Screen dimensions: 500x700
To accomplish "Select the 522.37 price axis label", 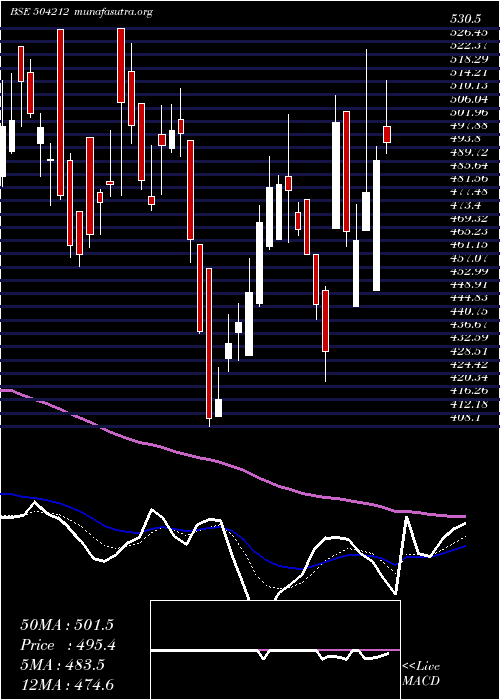I will tap(468, 46).
